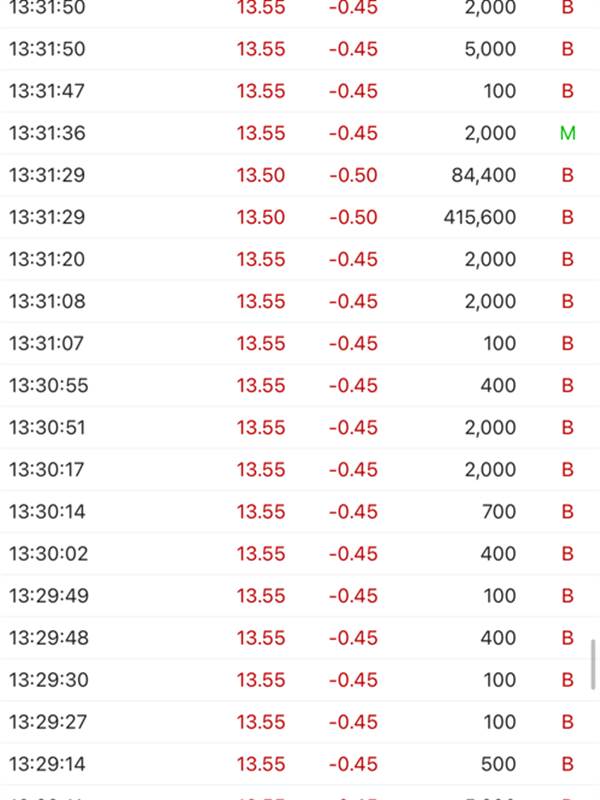
Task: Choose the 13:30:17 trade entry
Action: 300,469
